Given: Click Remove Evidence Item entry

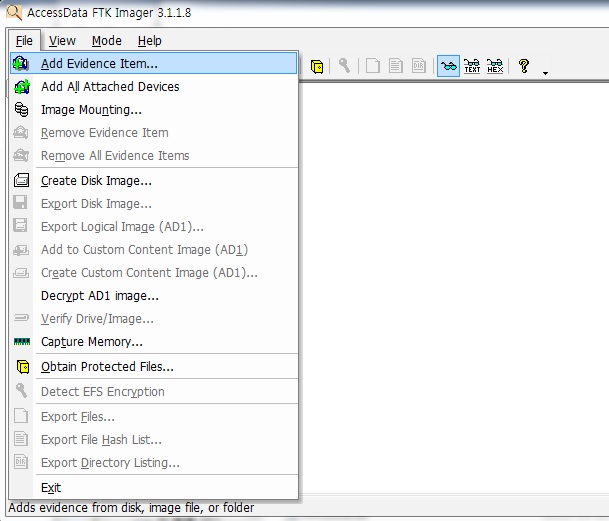Looking at the screenshot, I should click(x=153, y=132).
